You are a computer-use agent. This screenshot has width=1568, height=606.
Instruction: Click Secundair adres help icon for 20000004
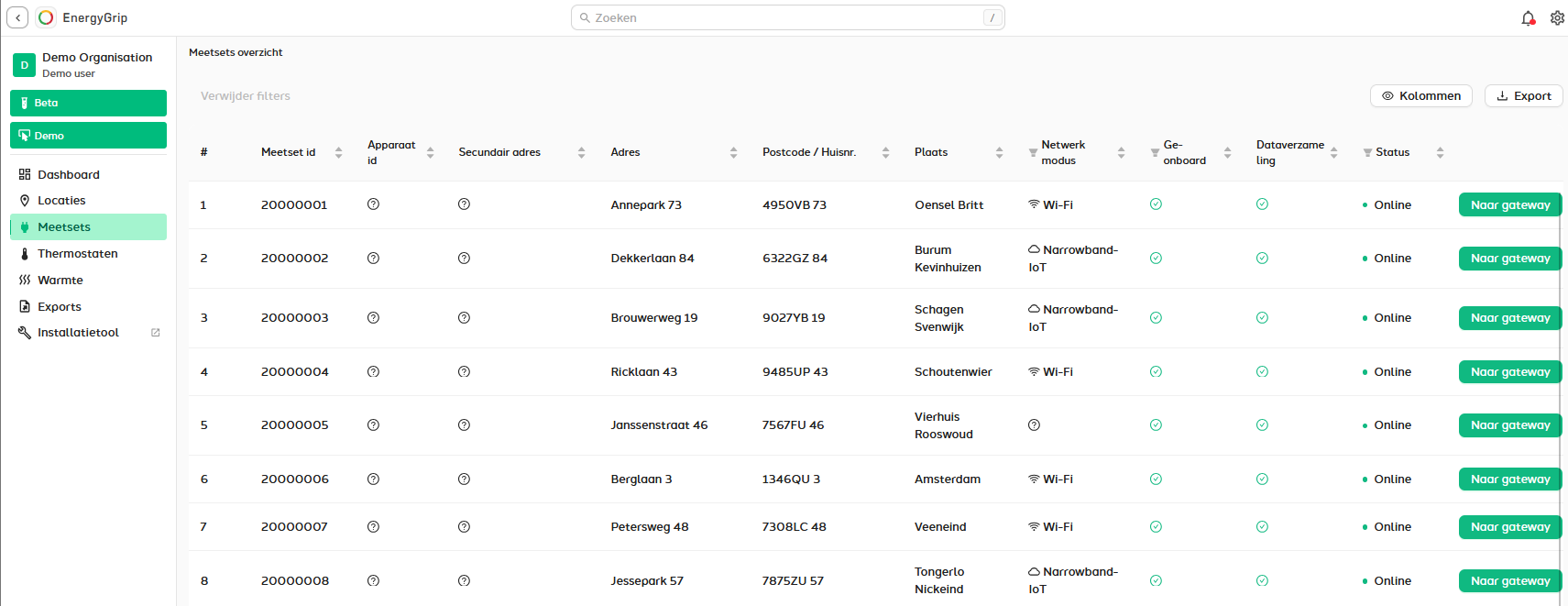464,371
